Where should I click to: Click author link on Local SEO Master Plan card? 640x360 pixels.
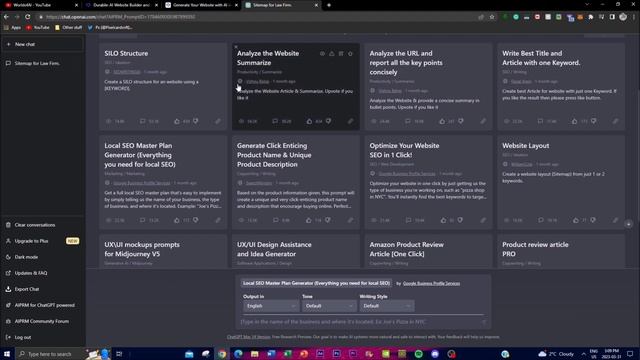[142, 183]
